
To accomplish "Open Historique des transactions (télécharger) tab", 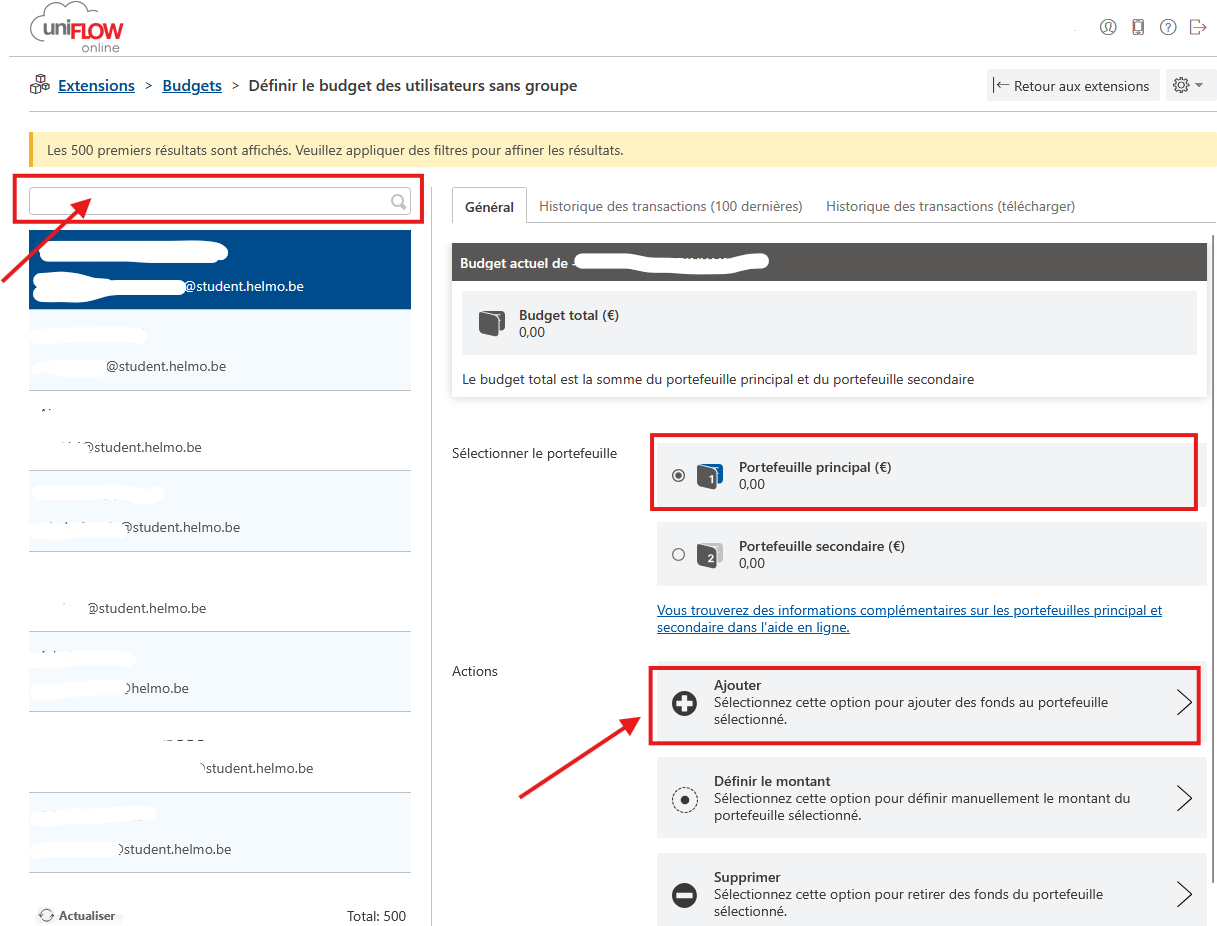I will [x=950, y=206].
